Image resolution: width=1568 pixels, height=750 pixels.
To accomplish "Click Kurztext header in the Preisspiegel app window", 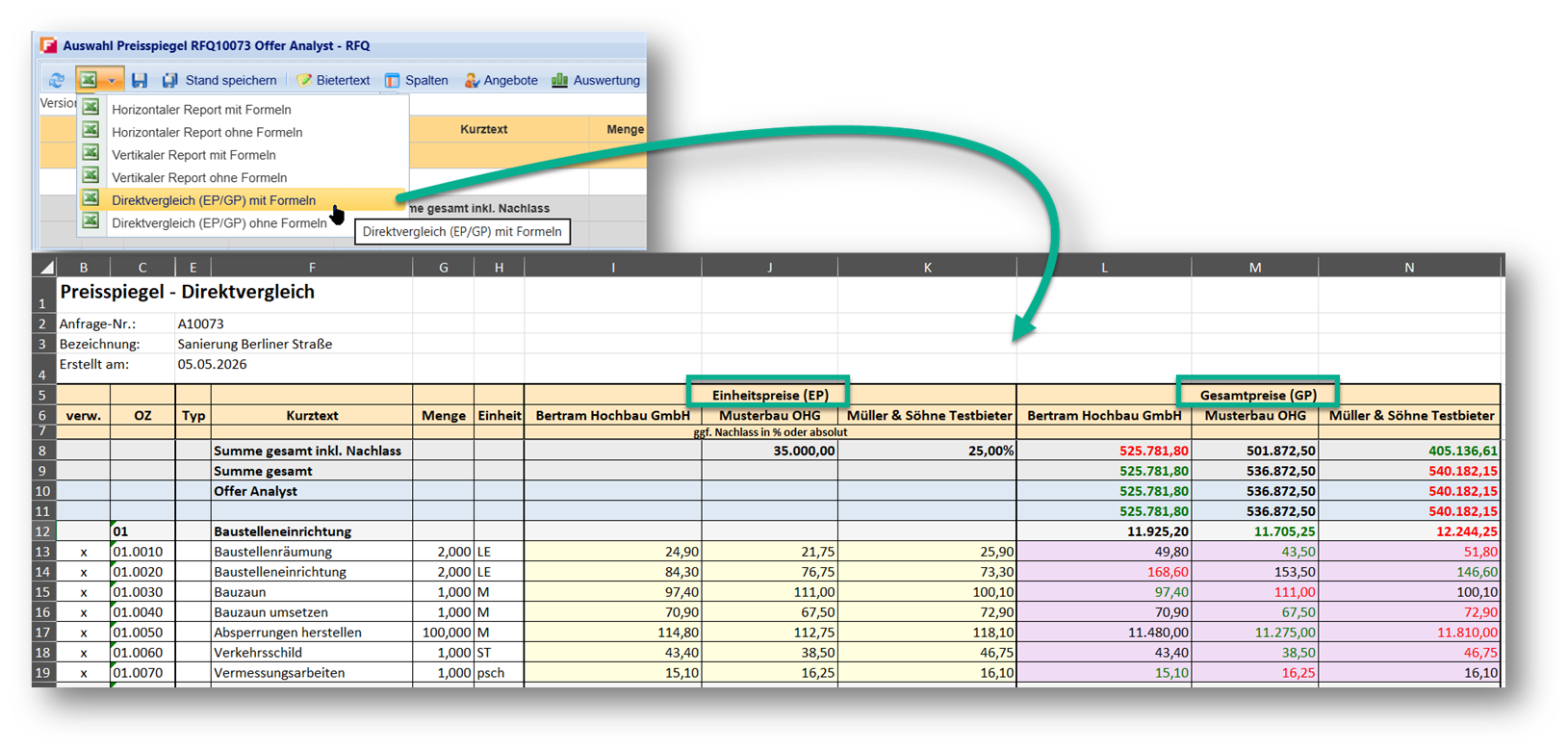I will pyautogui.click(x=483, y=129).
